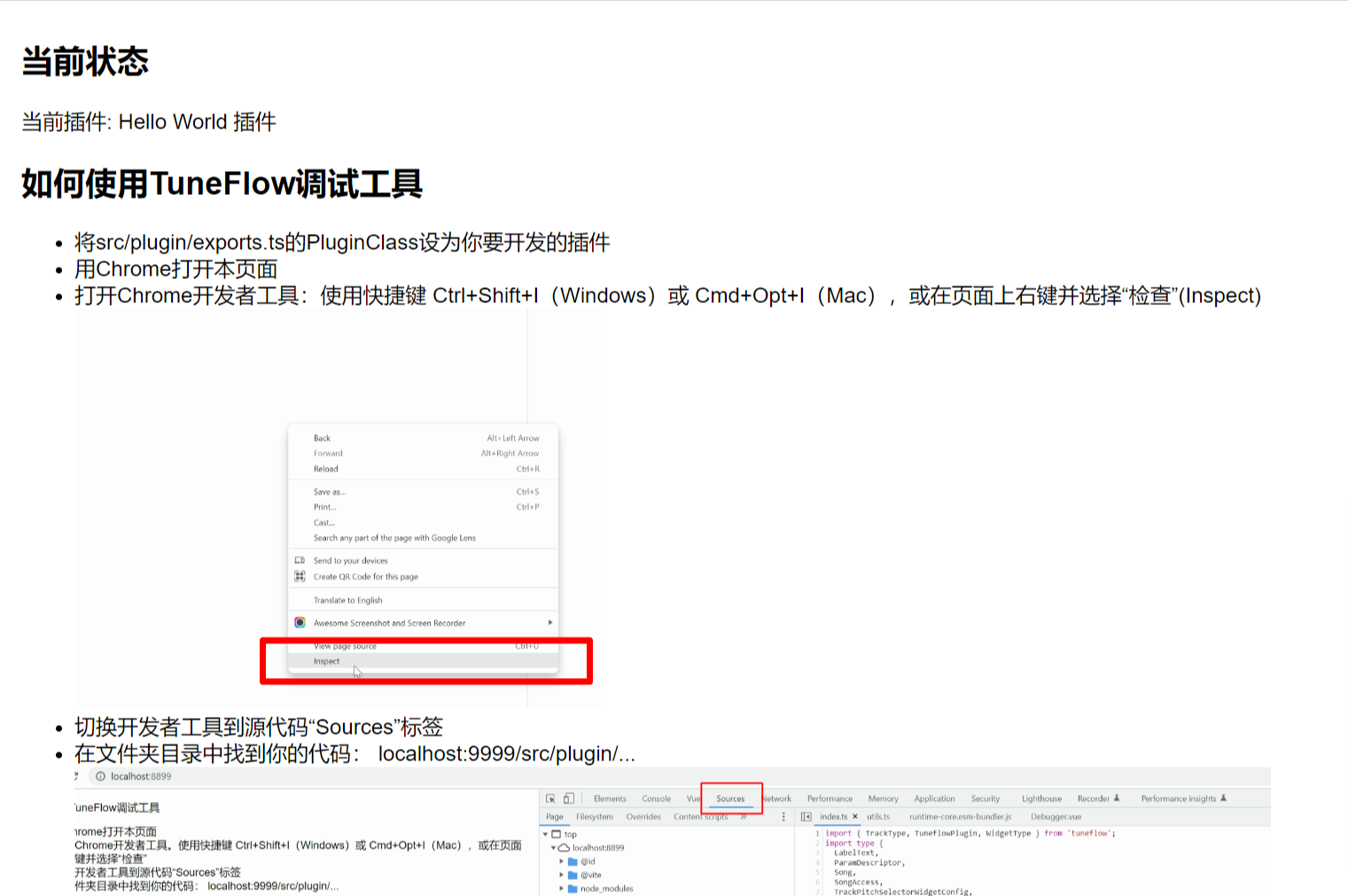Switch to the Memory tab
The width and height of the screenshot is (1348, 896).
click(883, 799)
